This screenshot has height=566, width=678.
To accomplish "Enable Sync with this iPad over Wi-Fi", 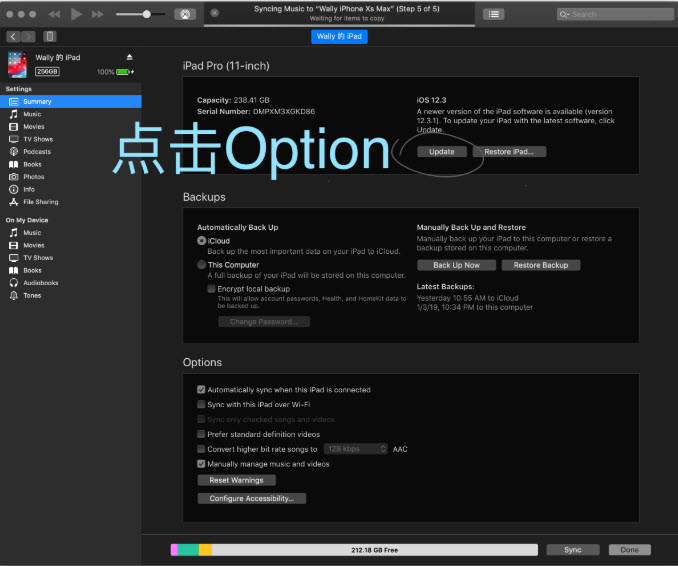I will [201, 404].
